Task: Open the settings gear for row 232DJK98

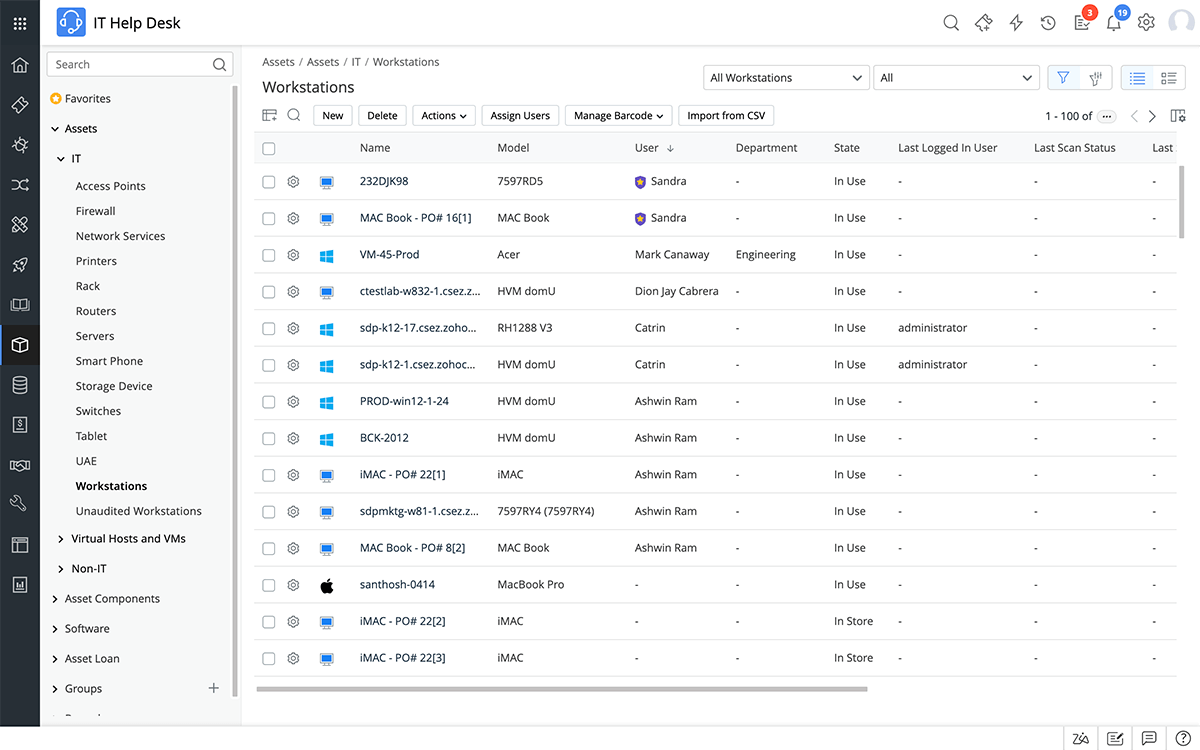Action: [x=293, y=181]
